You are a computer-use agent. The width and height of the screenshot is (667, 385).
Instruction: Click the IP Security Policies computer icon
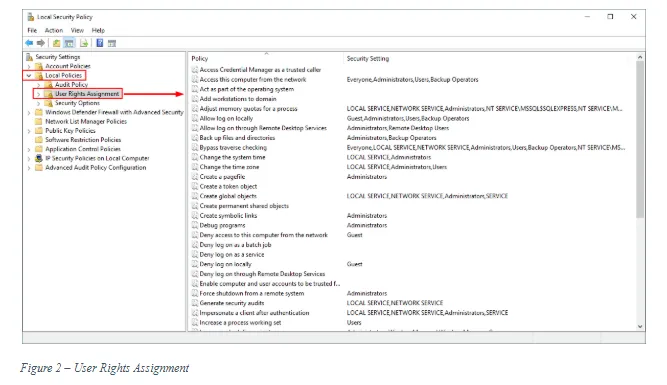pyautogui.click(x=39, y=158)
